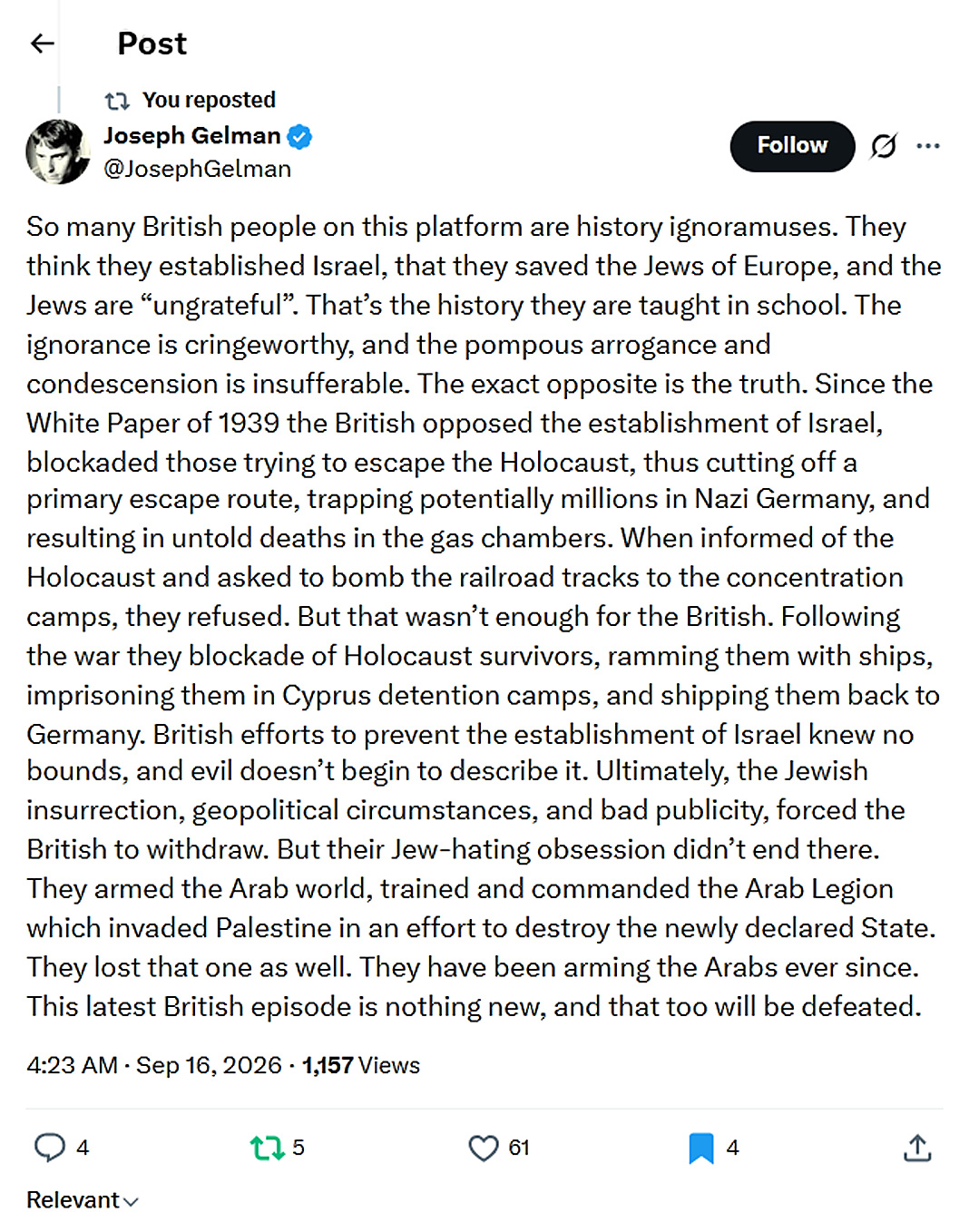Click the You reposted label
969x1232 pixels.
pos(209,100)
